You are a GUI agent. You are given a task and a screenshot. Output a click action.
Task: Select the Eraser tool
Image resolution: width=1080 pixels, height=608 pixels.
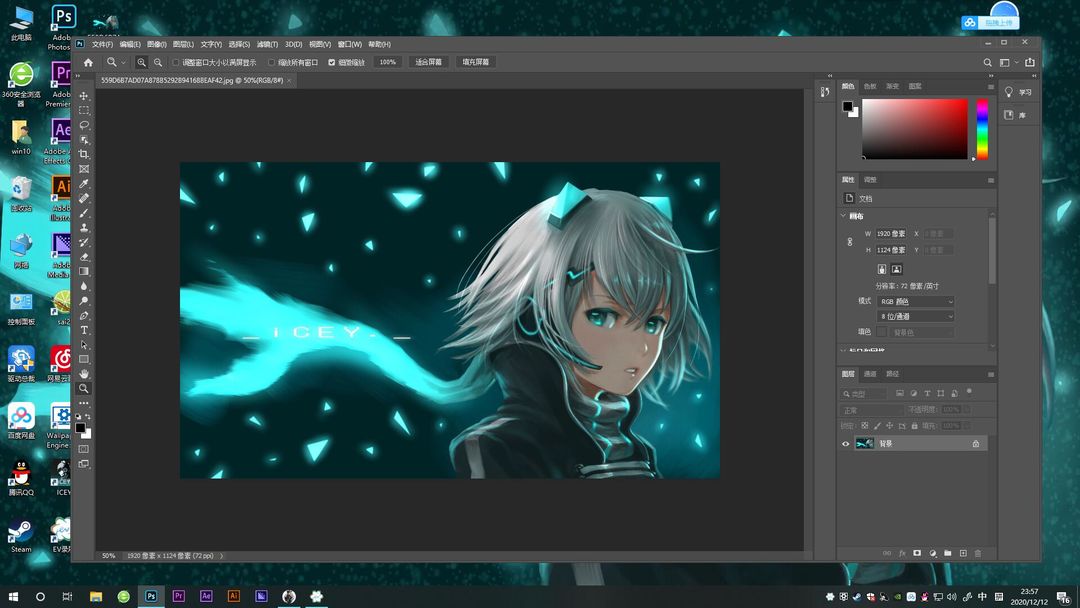[84, 257]
